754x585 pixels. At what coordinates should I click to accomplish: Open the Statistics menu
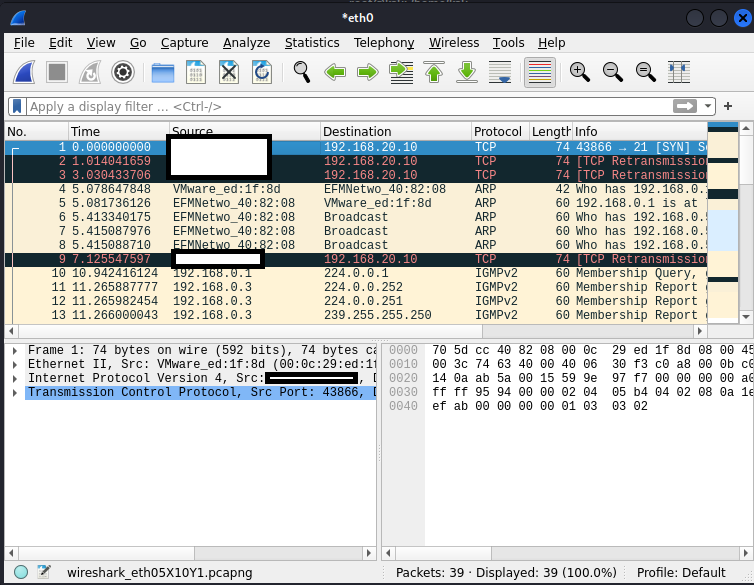pyautogui.click(x=312, y=43)
